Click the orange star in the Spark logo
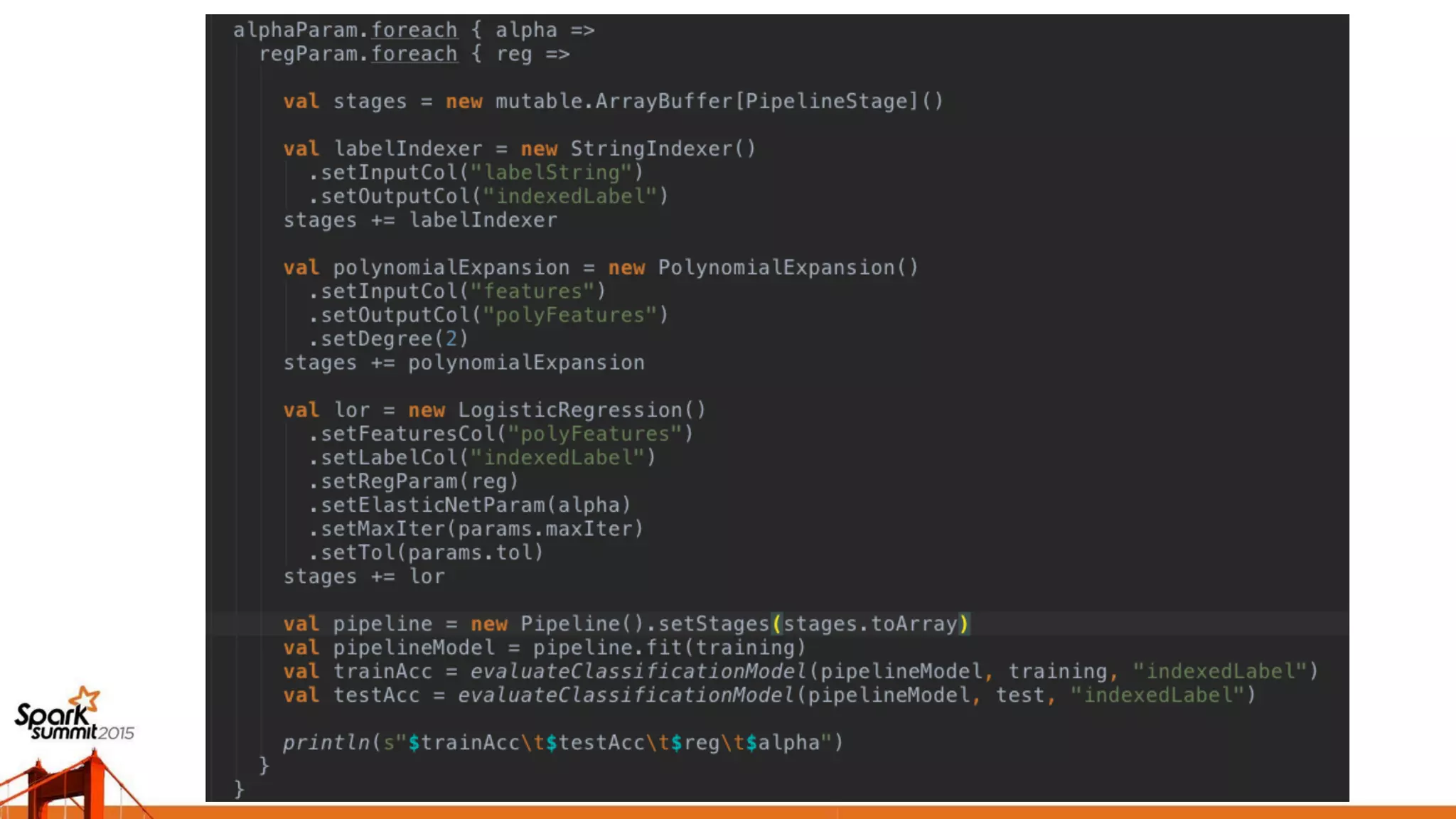 point(85,697)
